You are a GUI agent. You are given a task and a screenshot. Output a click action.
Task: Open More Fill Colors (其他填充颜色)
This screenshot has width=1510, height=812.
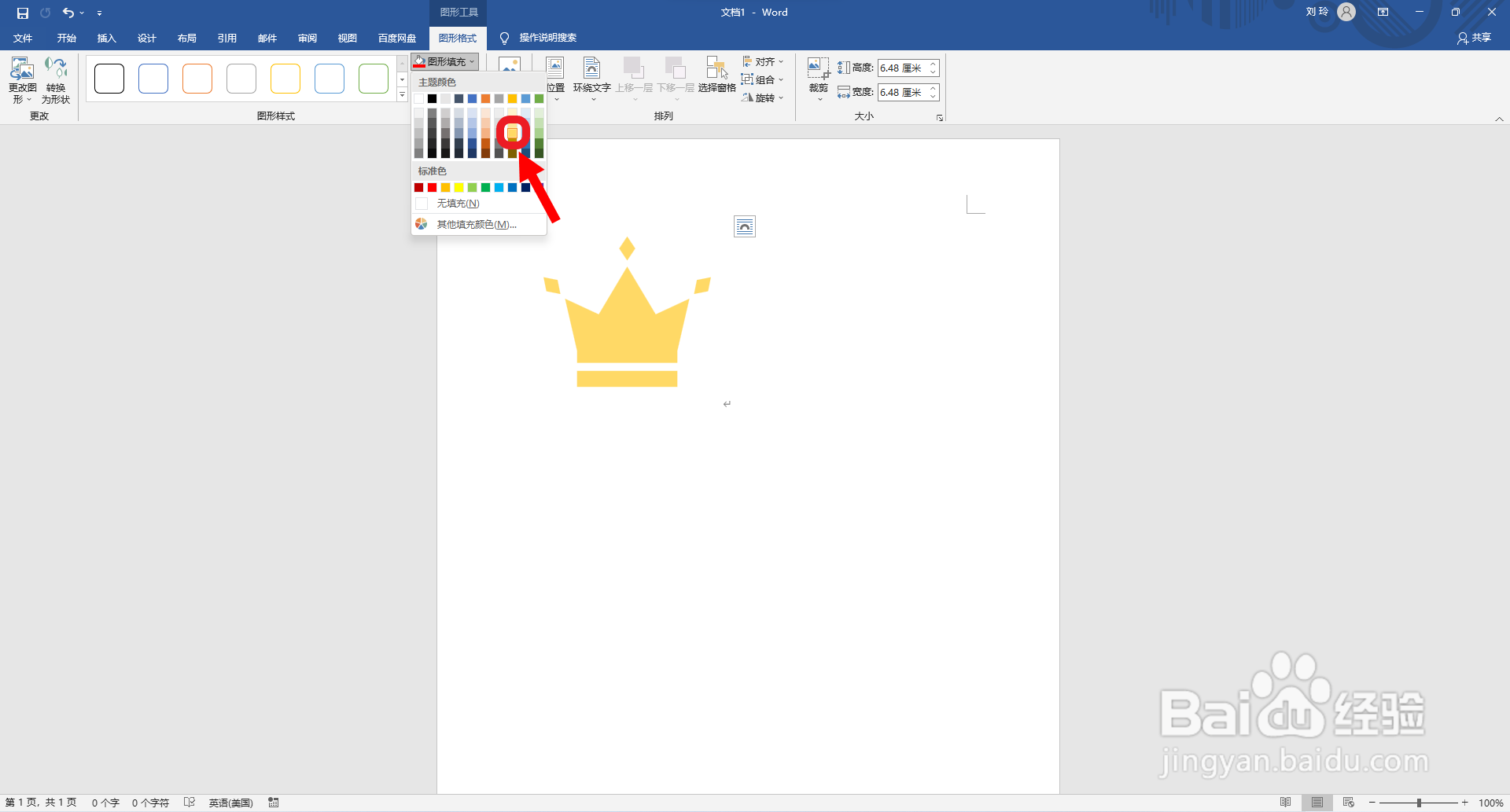pos(479,224)
